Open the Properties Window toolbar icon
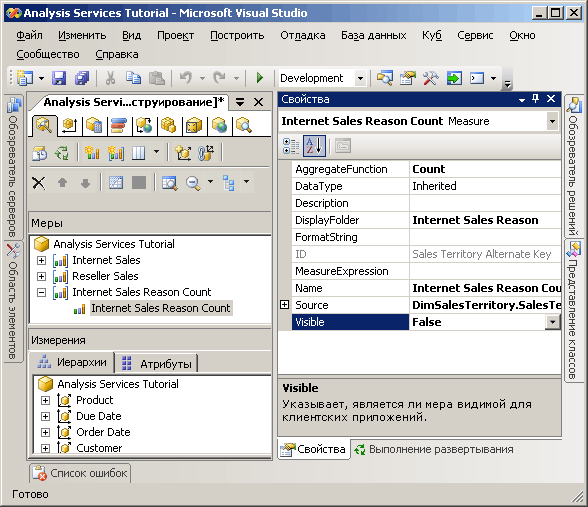Viewport: 588px width, 507px height. 408,78
